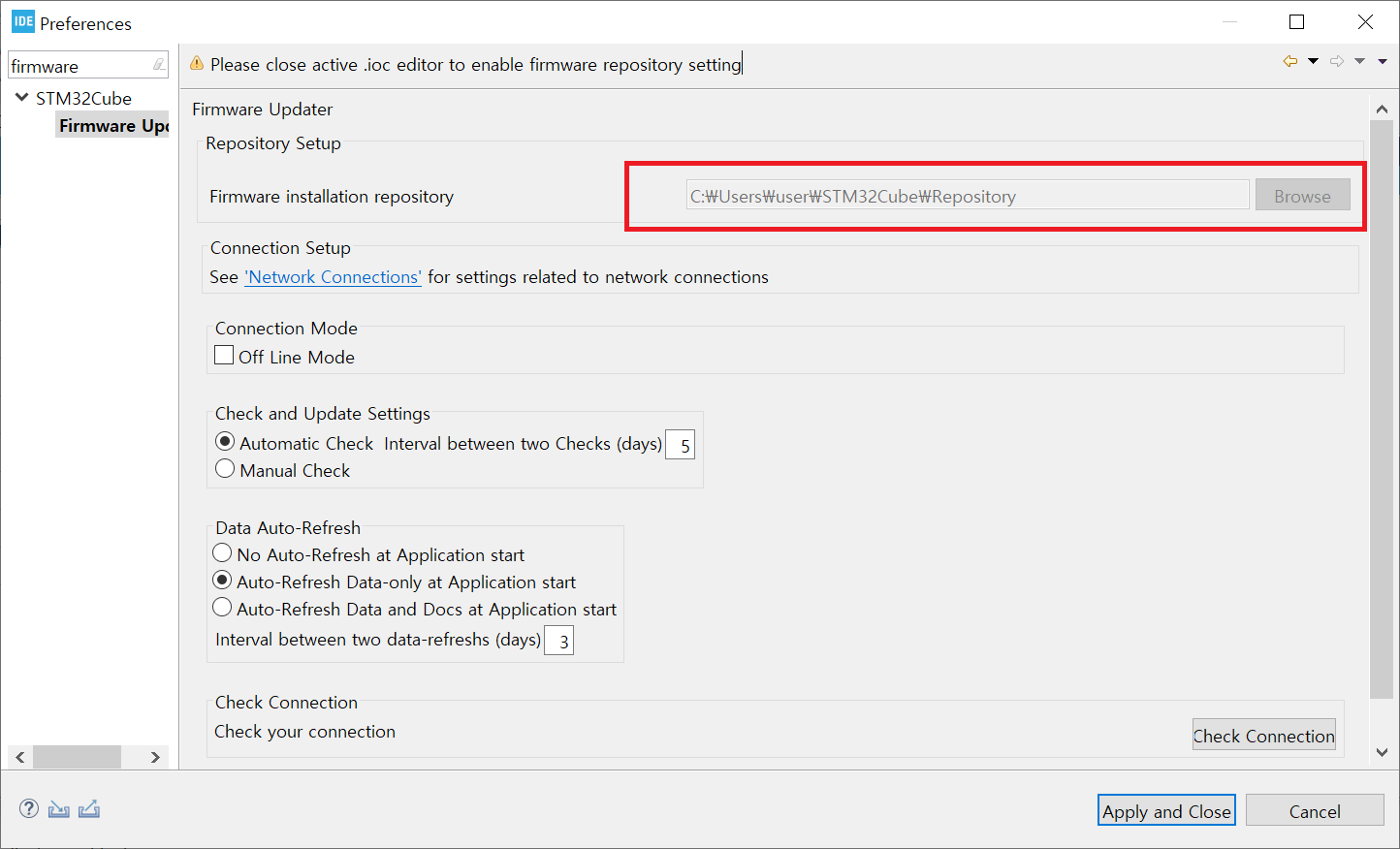This screenshot has height=849, width=1400.
Task: Click Apply and Close
Action: pos(1166,810)
